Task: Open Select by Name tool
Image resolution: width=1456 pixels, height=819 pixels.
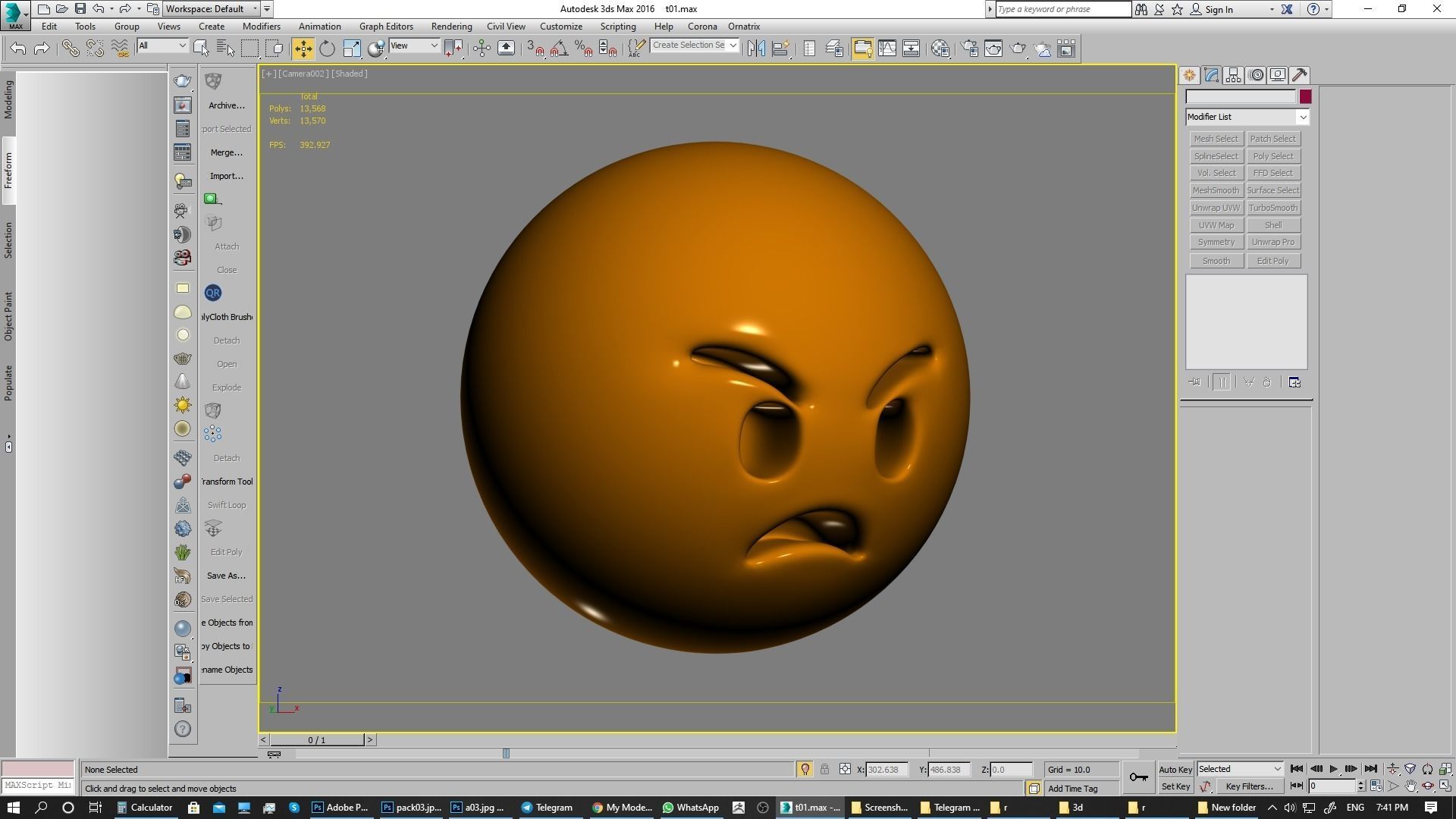Action: coord(225,49)
